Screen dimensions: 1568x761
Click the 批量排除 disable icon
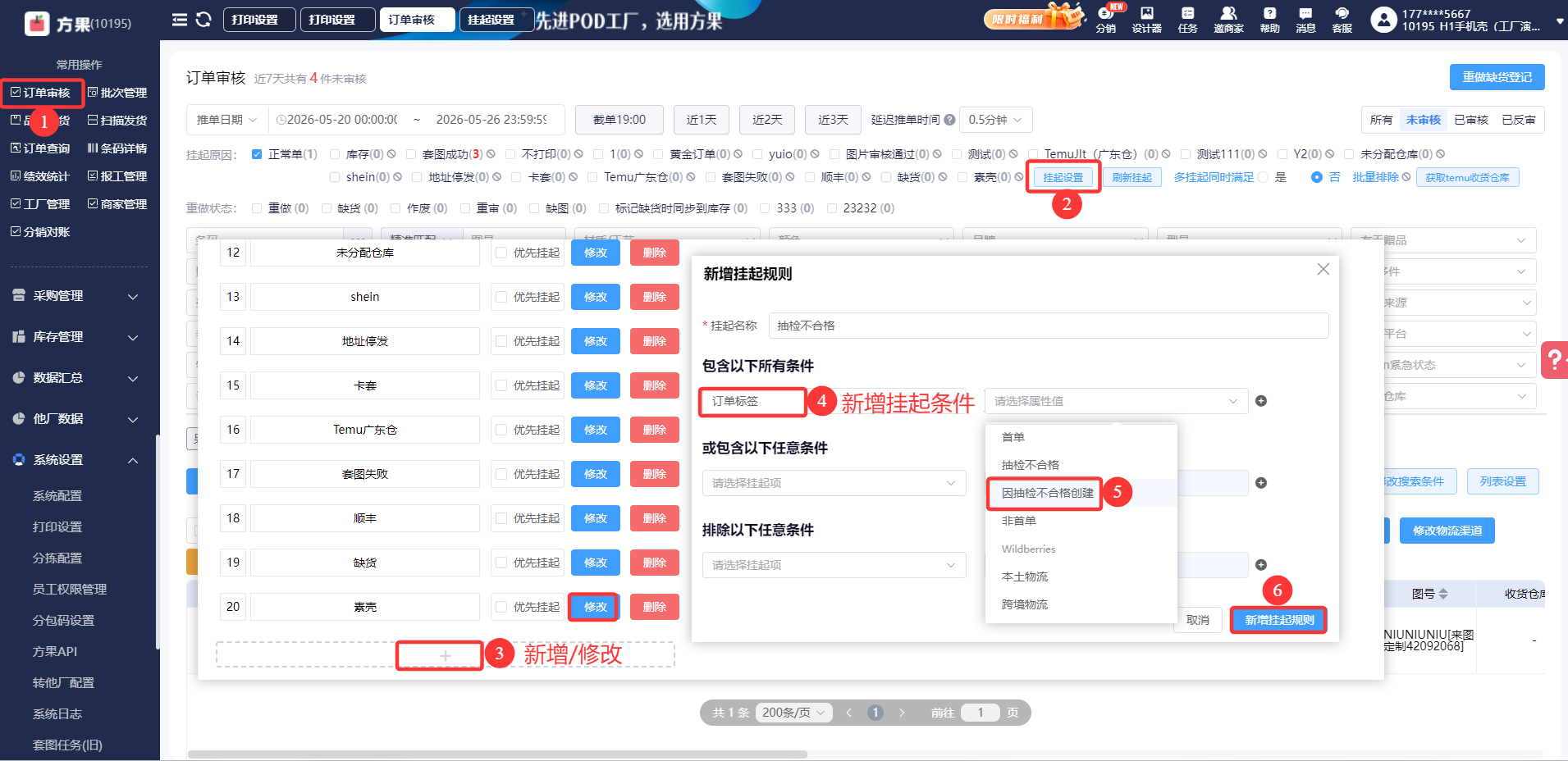click(1406, 177)
